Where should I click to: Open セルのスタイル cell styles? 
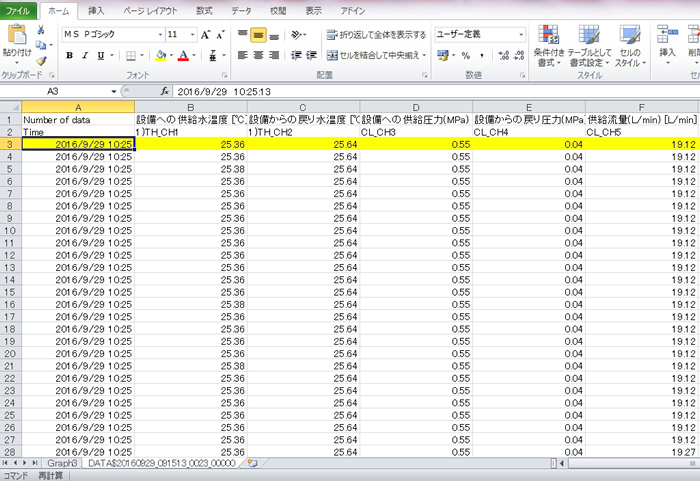[x=630, y=46]
